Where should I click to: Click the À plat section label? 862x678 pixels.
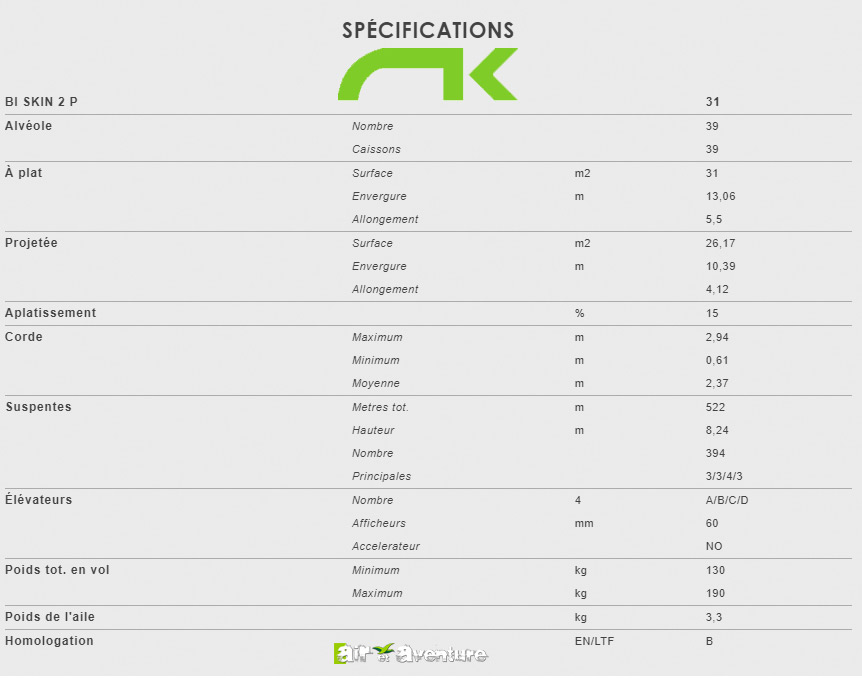(x=24, y=173)
